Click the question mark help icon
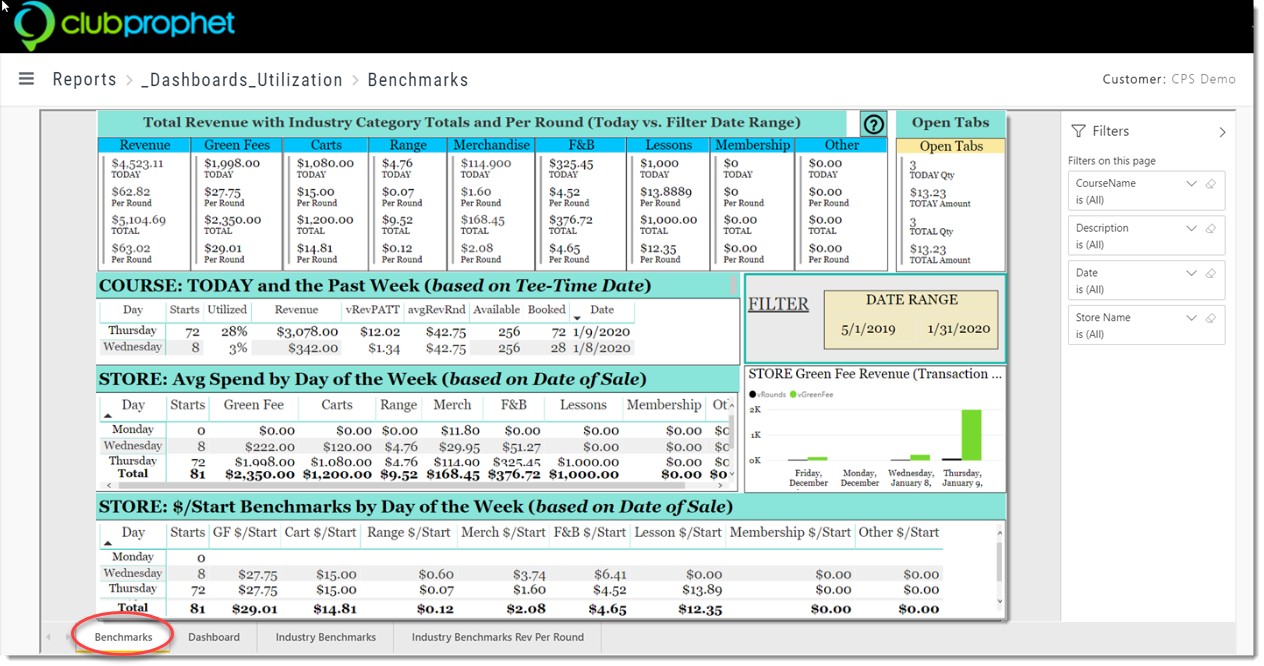 pos(874,124)
